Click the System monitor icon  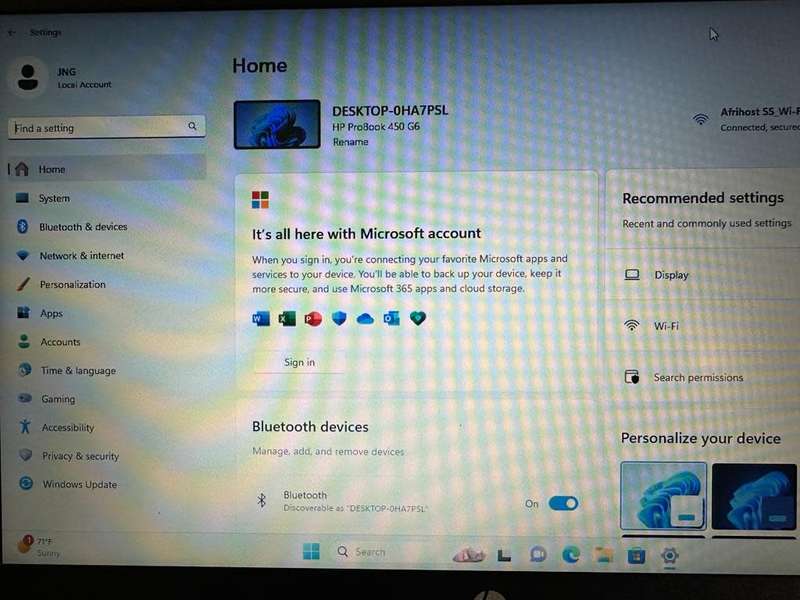point(22,198)
